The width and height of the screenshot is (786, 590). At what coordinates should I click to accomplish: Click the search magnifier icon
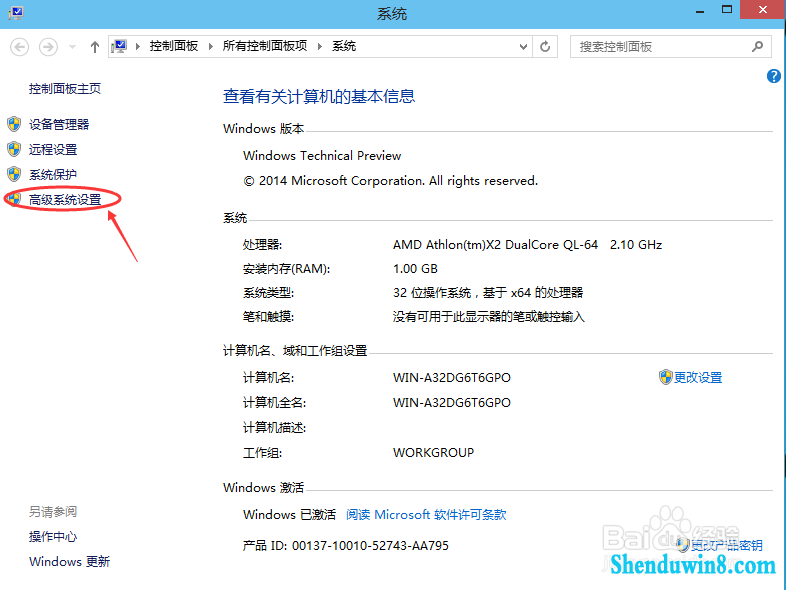click(757, 47)
